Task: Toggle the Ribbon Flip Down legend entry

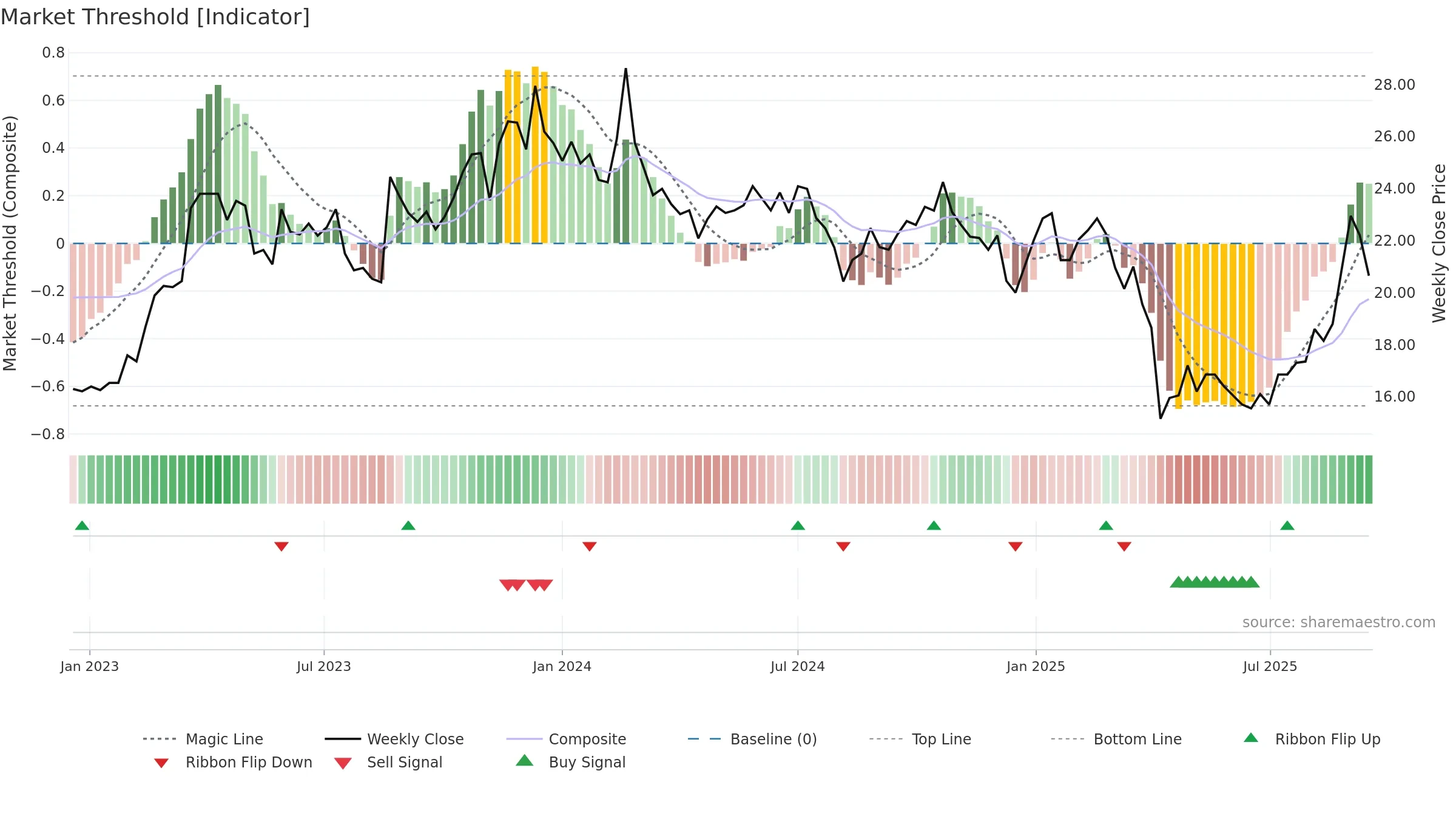Action: [x=233, y=762]
